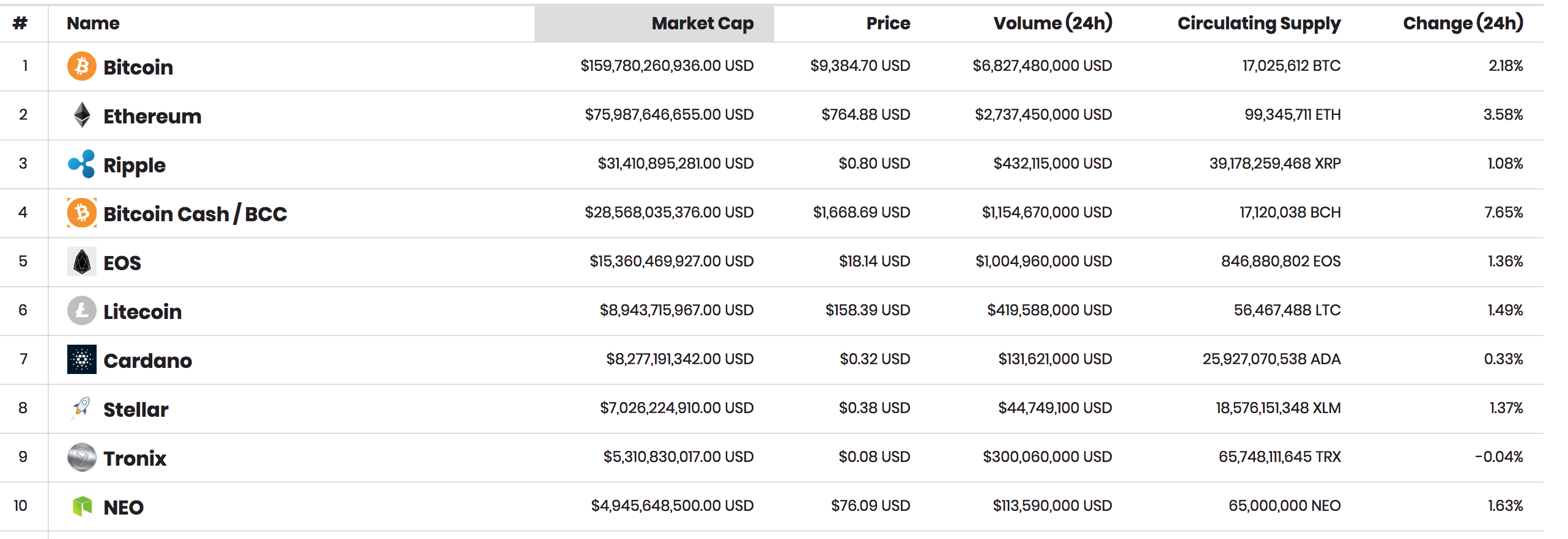This screenshot has height=539, width=1568.
Task: Select Bitcoin market cap $159,780,260,936.00 USD
Action: (667, 65)
